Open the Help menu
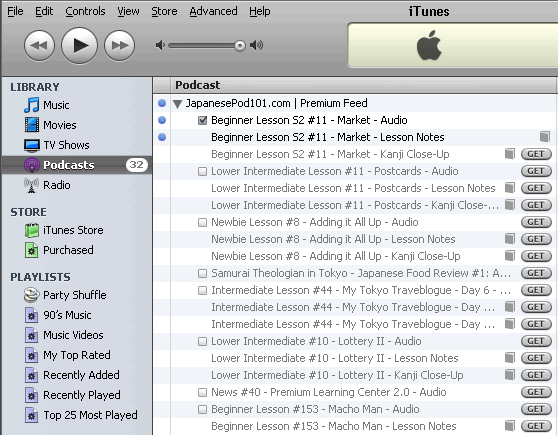Viewport: 558px width, 435px height. [x=259, y=11]
